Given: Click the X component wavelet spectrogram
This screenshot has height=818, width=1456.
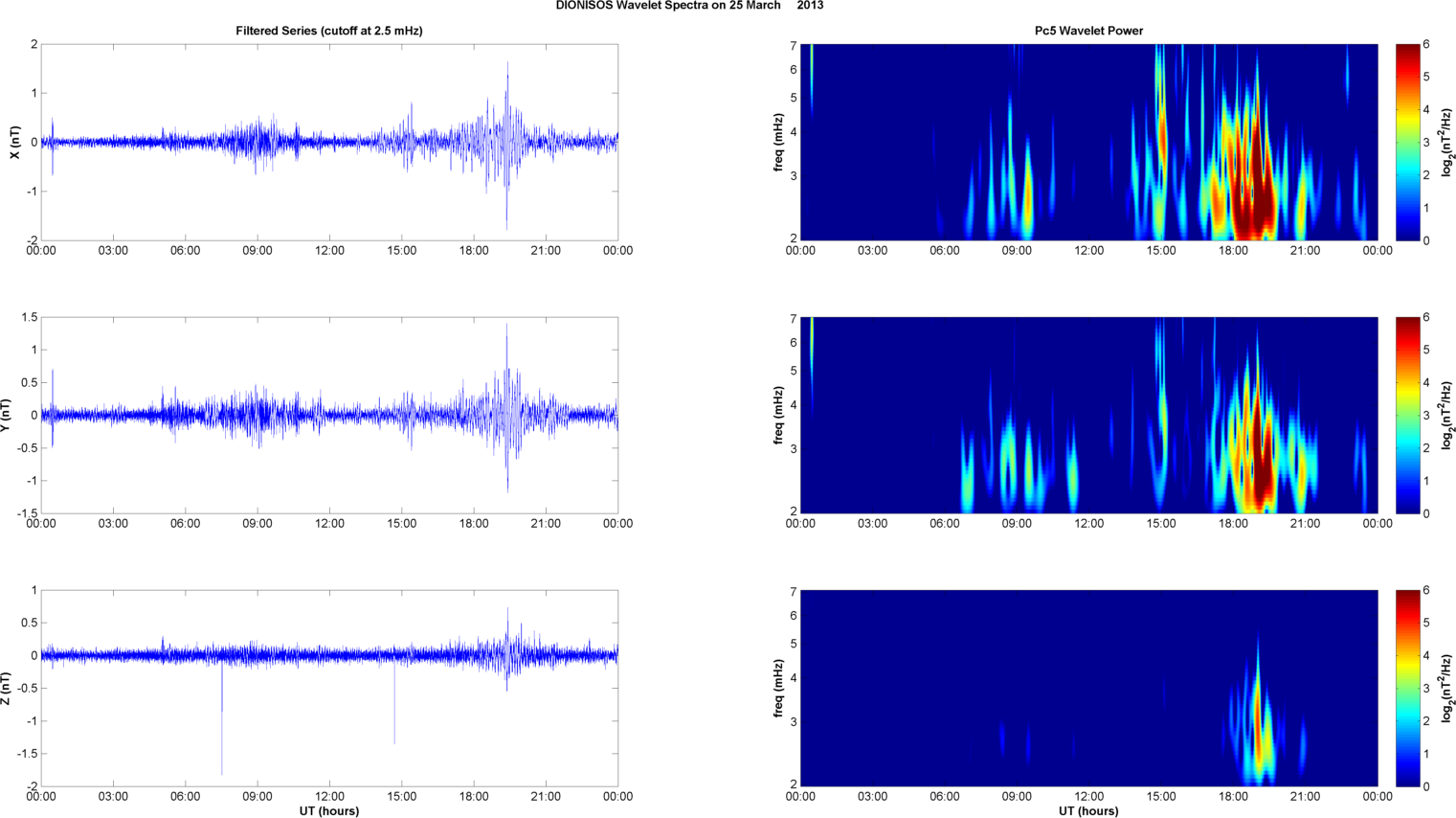Looking at the screenshot, I should (x=1088, y=143).
